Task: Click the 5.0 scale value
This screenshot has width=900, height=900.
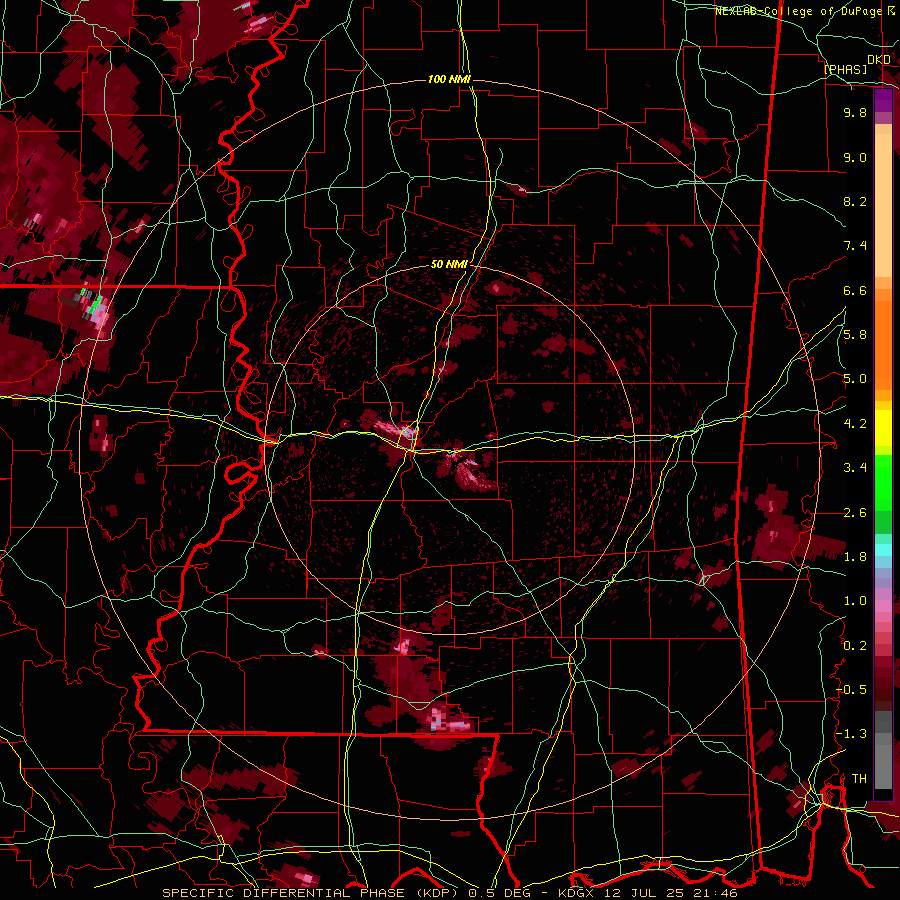Action: (855, 379)
